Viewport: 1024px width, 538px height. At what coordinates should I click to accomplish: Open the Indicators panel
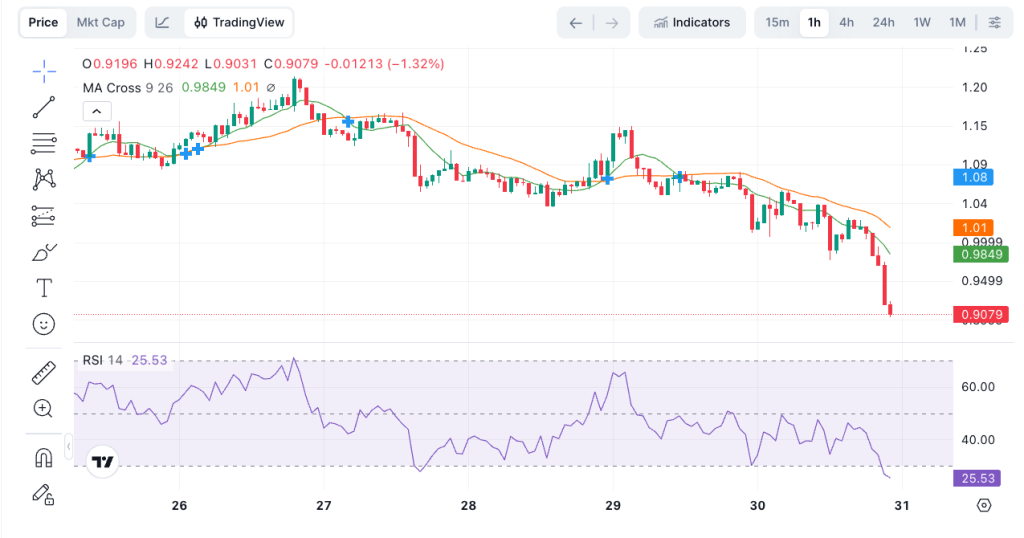coord(691,22)
